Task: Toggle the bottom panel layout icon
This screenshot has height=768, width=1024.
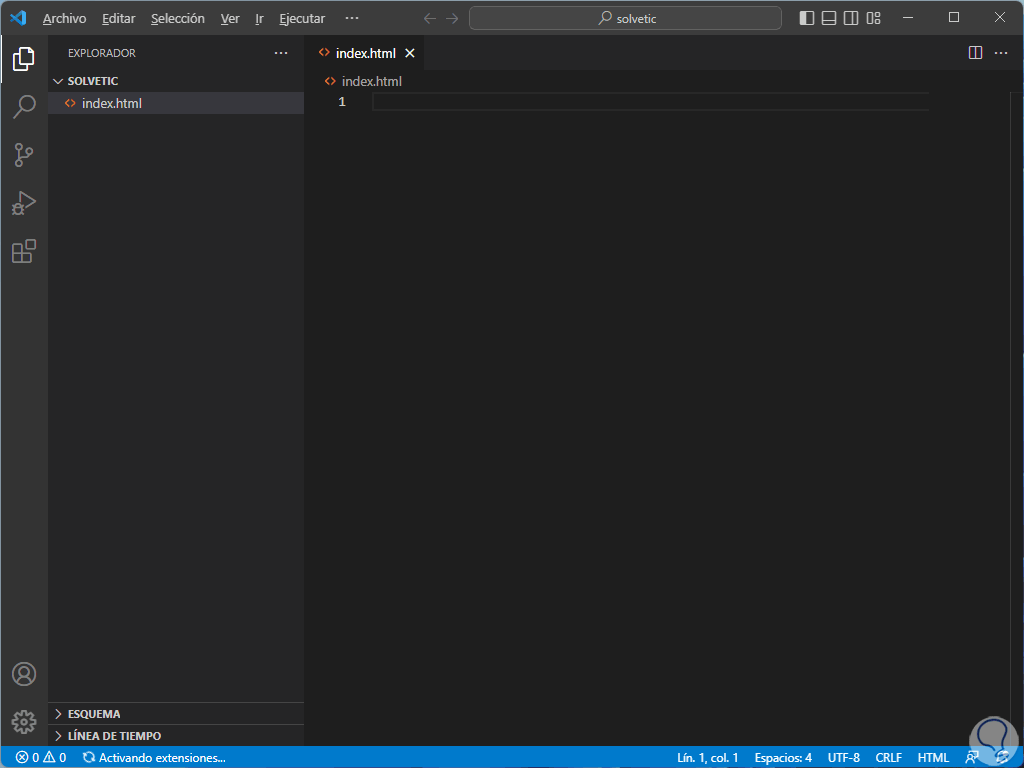Action: (829, 18)
